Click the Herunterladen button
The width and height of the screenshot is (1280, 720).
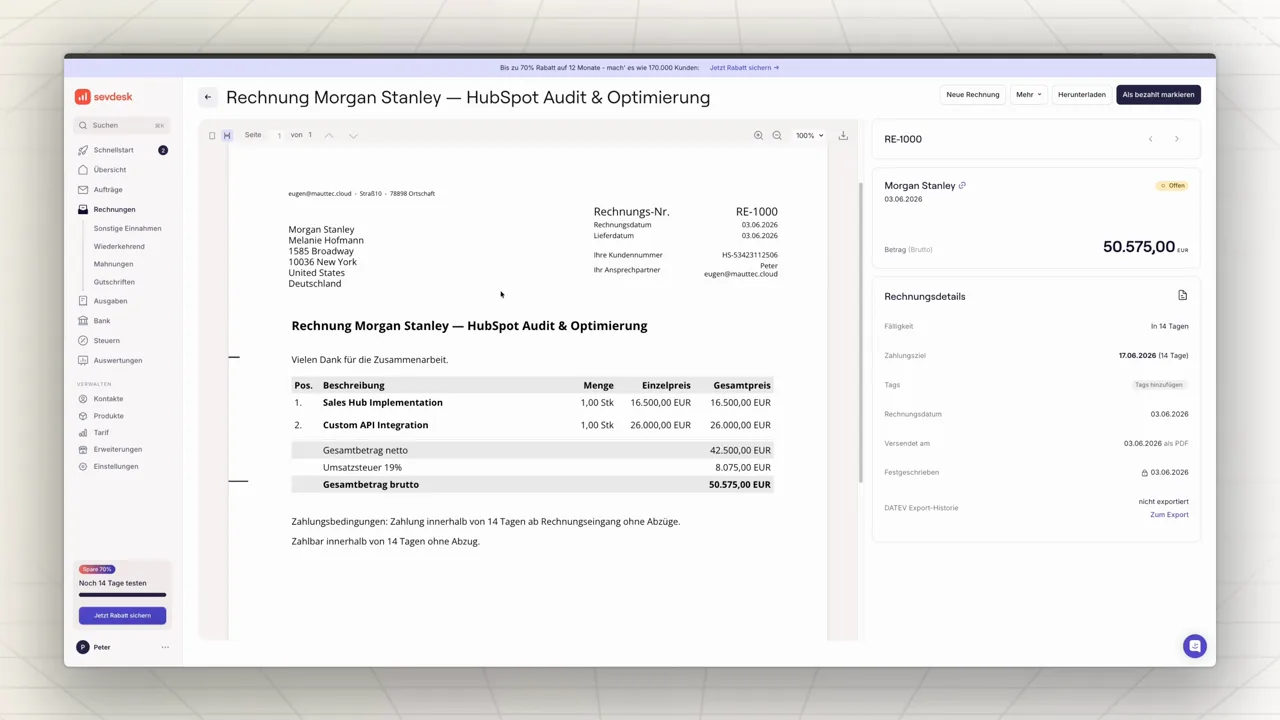tap(1081, 95)
